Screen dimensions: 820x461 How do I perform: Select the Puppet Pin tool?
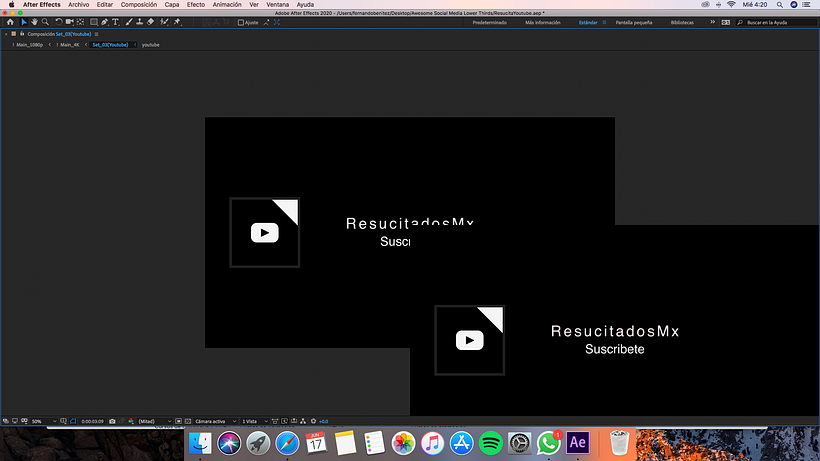(177, 22)
